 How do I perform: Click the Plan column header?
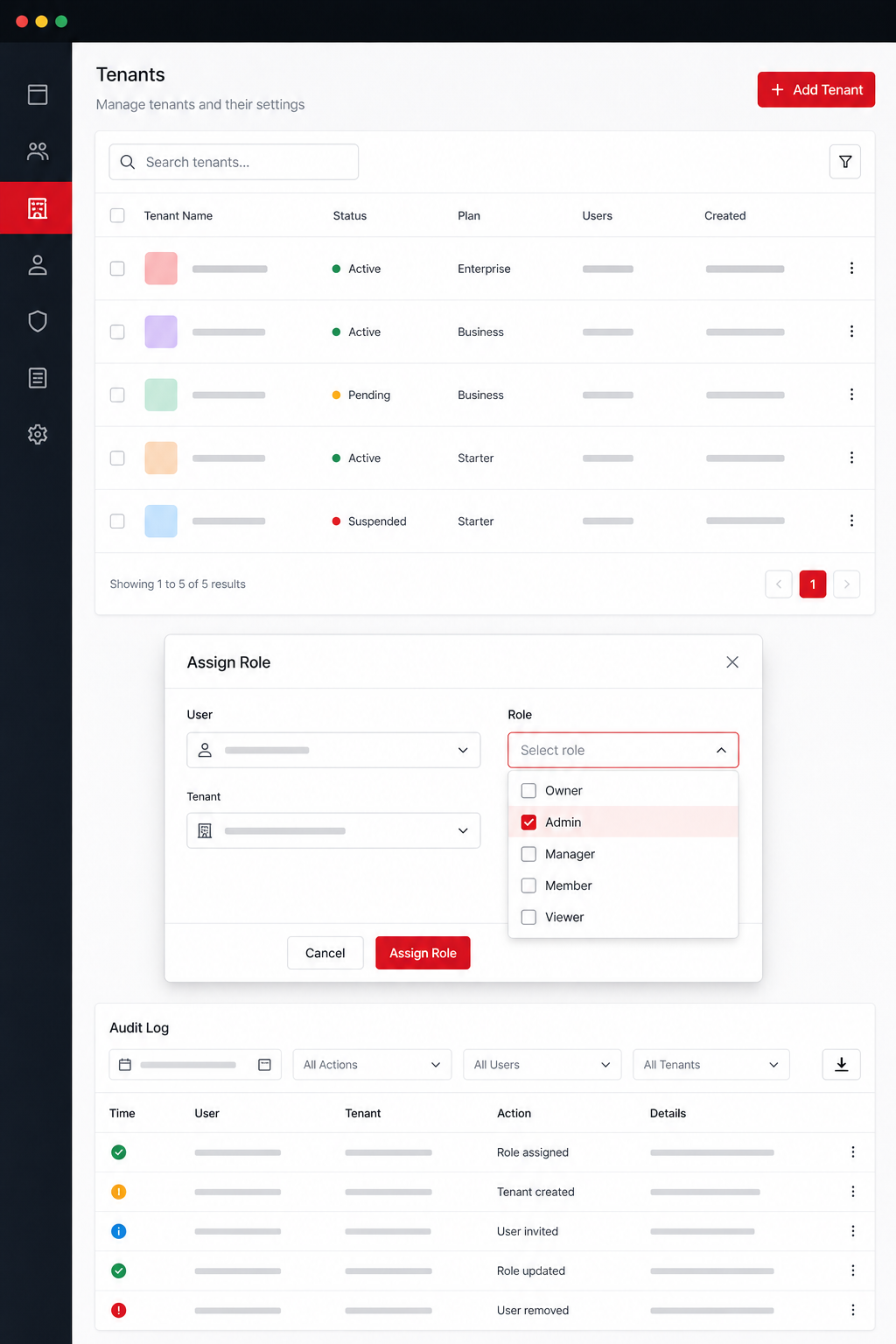click(x=469, y=215)
